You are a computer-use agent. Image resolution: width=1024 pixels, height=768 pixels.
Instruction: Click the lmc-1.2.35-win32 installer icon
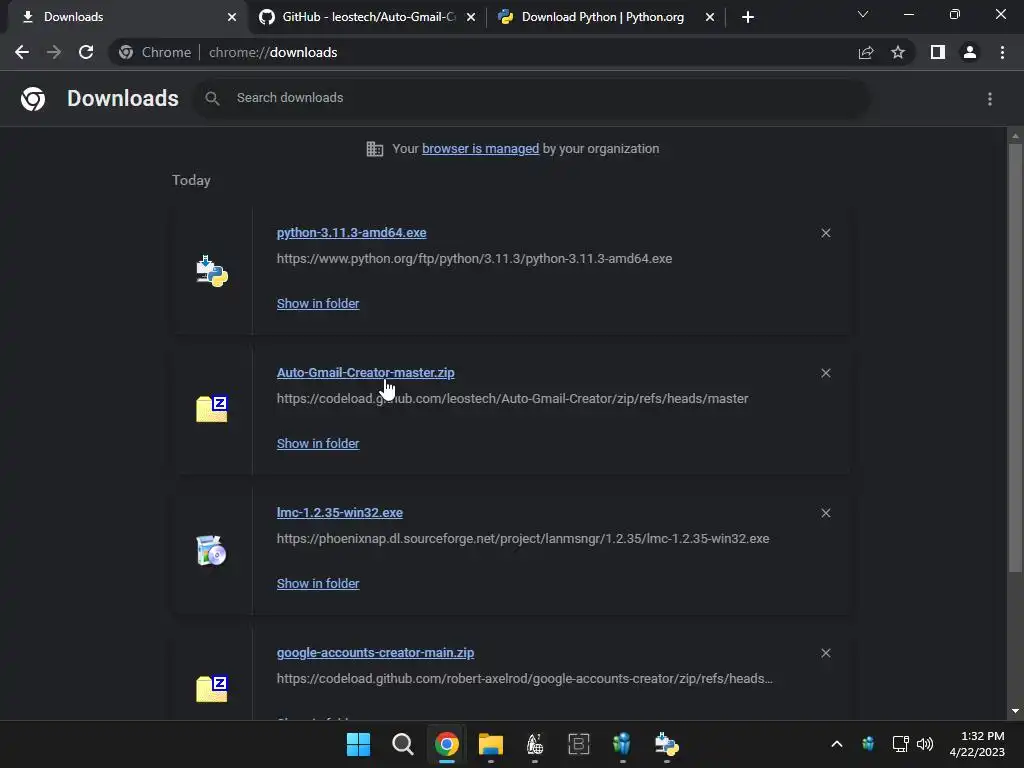[212, 550]
